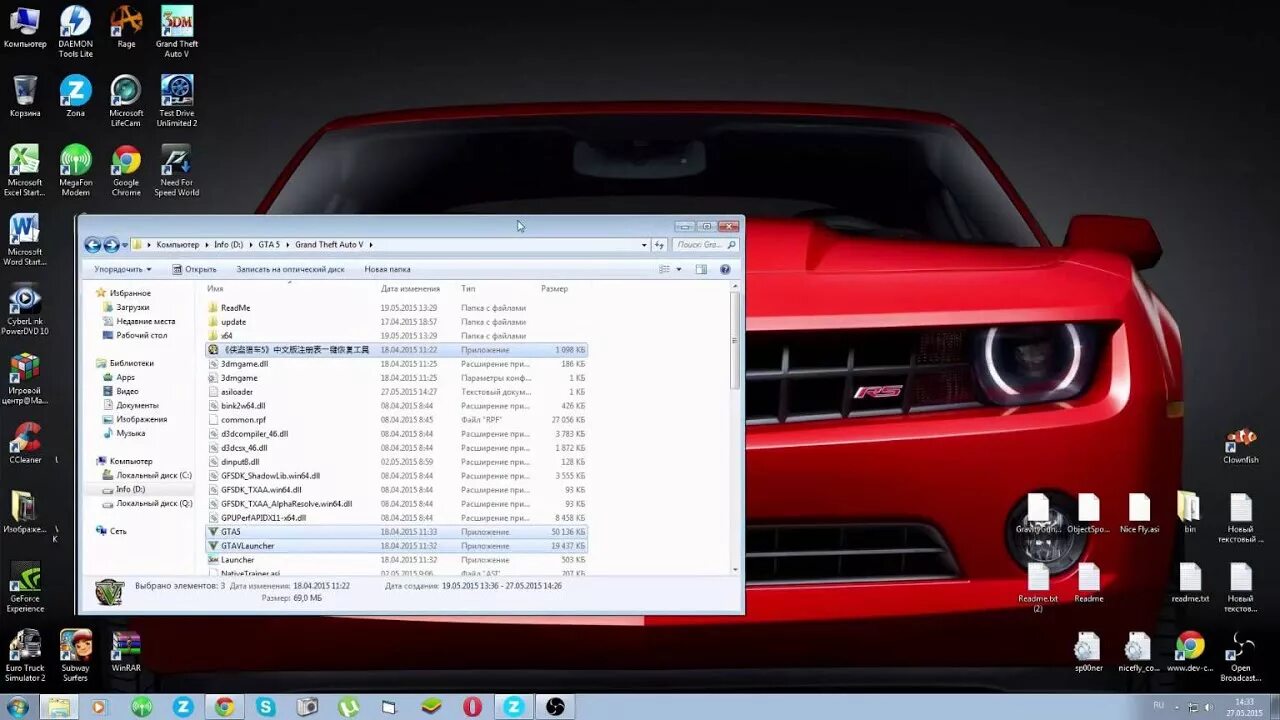Open Nice Fly.asi file on desktop
1280x720 pixels.
[x=1139, y=514]
